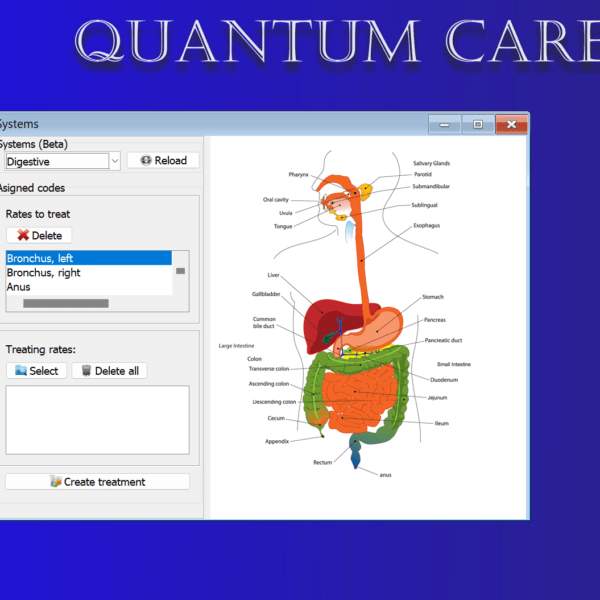Screen dimensions: 600x600
Task: Click the Gallbladder label in diagram
Action: pyautogui.click(x=266, y=294)
